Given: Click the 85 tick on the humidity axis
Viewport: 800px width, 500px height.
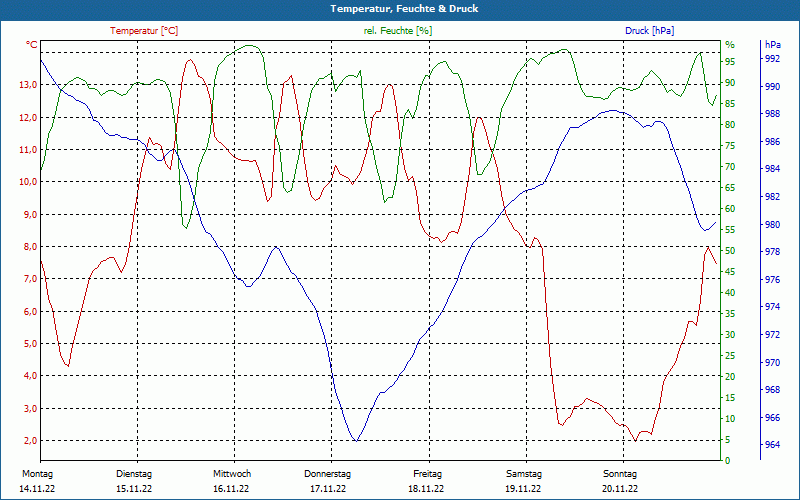Looking at the screenshot, I should 730,104.
